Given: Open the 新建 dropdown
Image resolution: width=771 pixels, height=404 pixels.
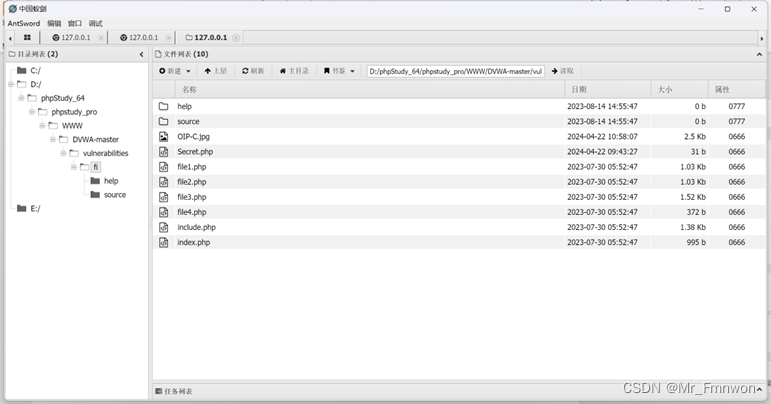Looking at the screenshot, I should coord(175,71).
